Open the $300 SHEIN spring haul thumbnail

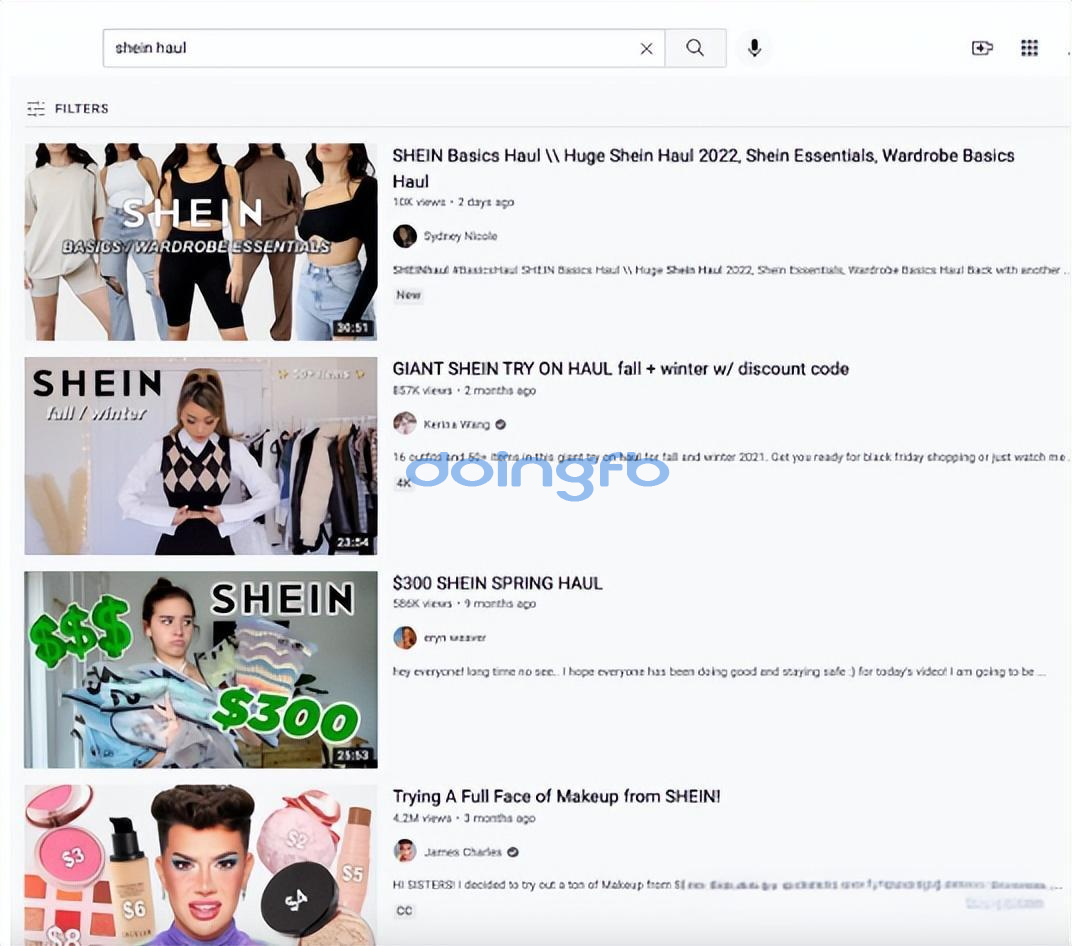click(x=200, y=669)
